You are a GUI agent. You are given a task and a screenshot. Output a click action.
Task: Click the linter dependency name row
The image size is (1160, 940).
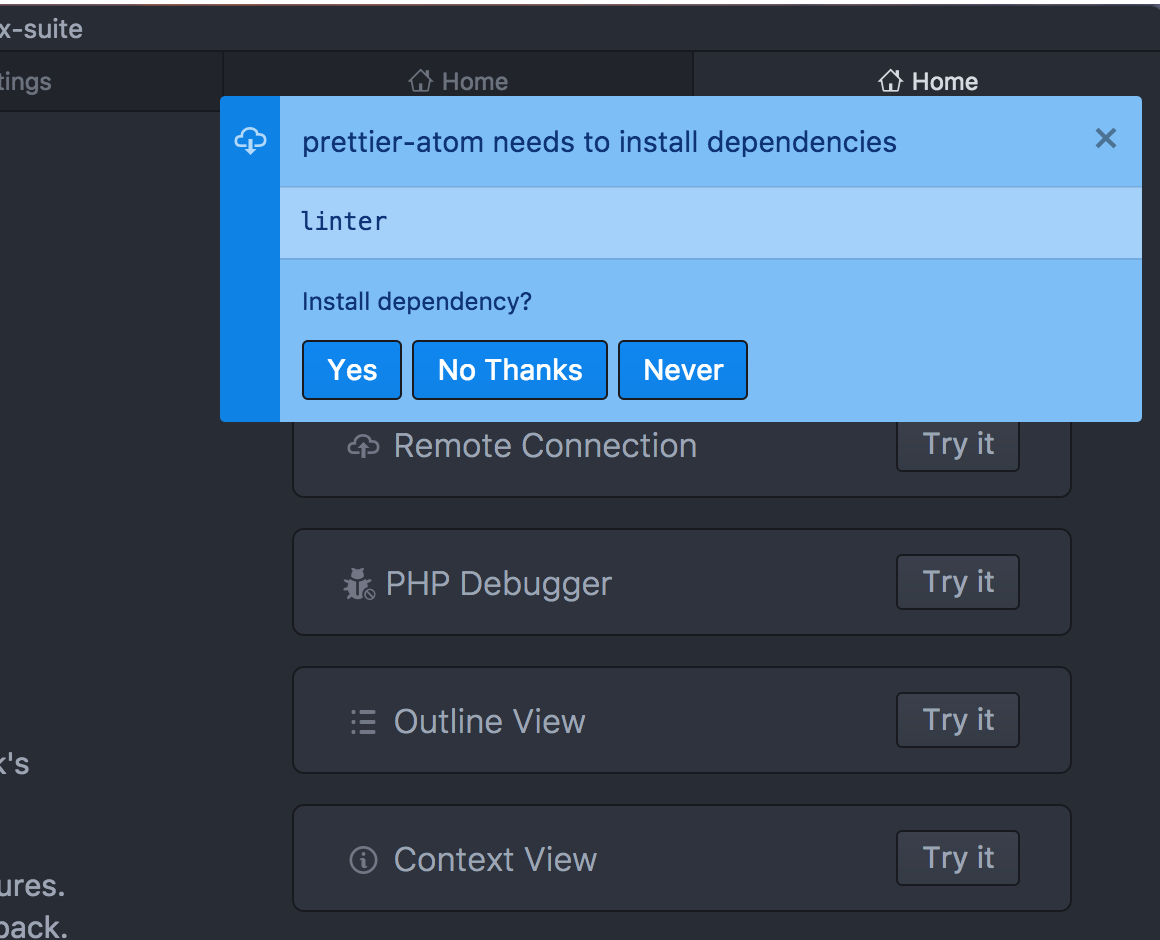tap(710, 223)
